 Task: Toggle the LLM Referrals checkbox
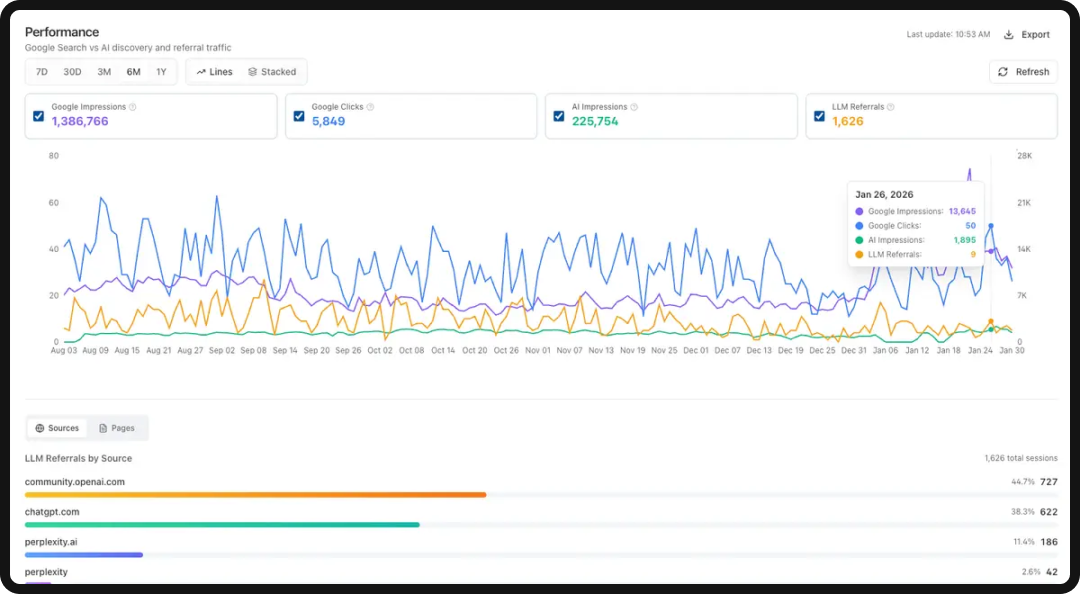click(x=818, y=116)
